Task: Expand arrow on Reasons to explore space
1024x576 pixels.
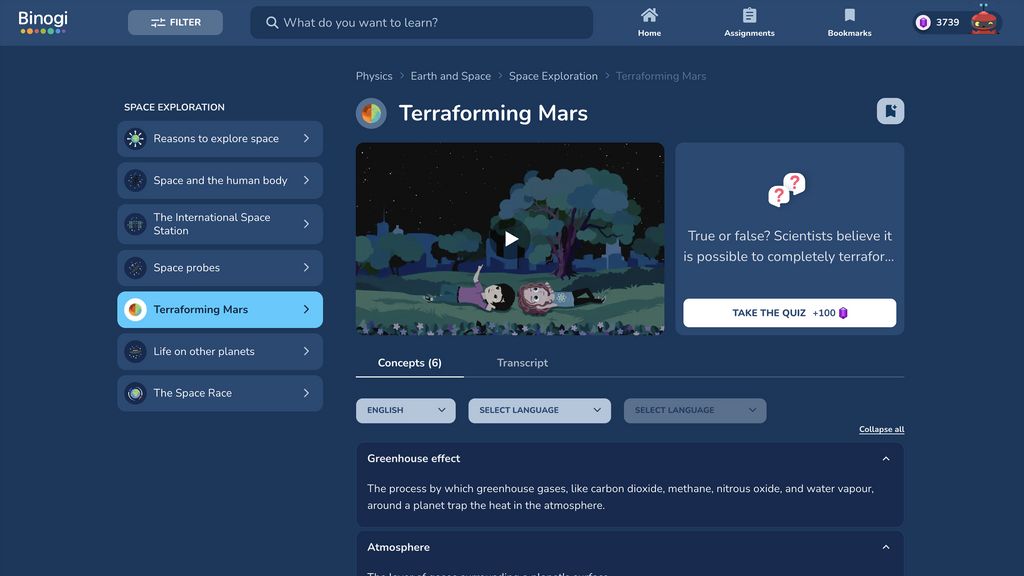Action: [x=306, y=138]
